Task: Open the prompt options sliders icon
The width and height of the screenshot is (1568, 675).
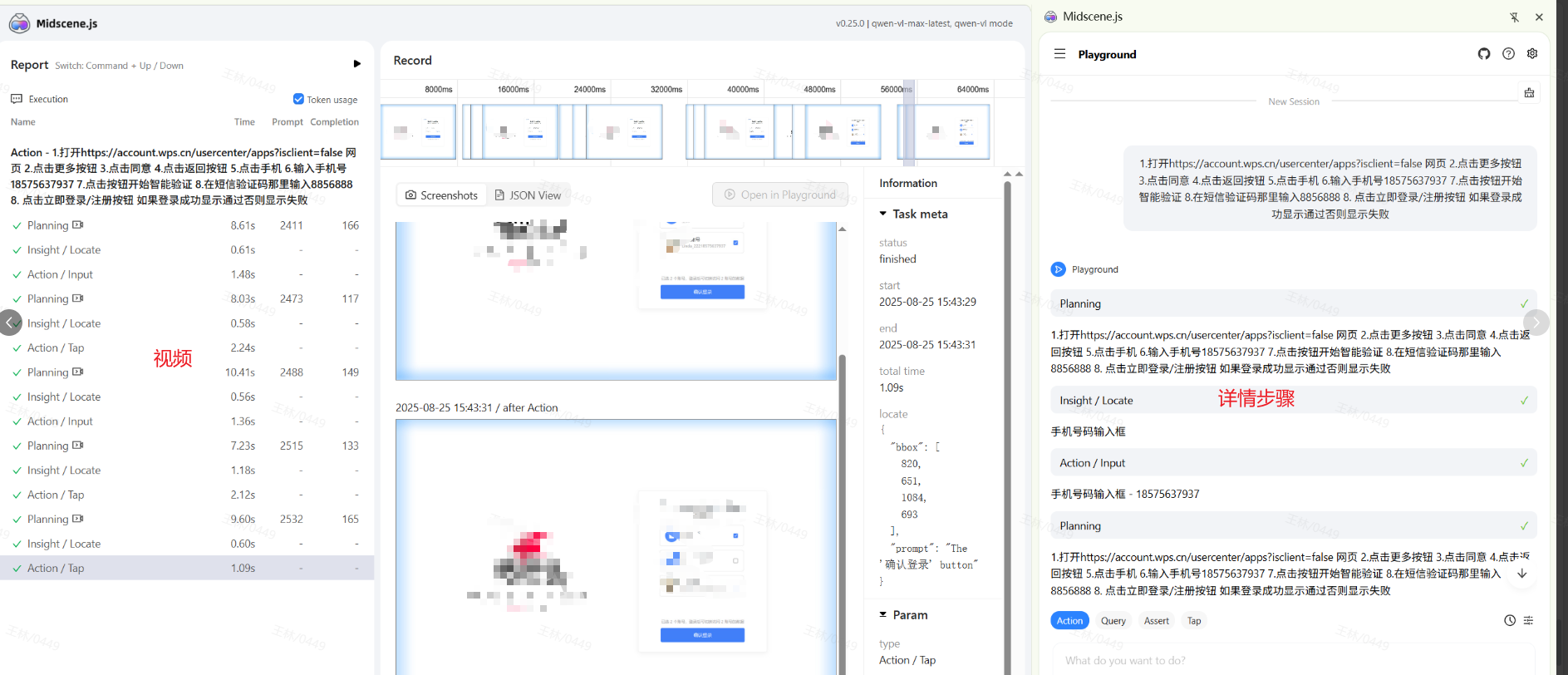Action: [x=1528, y=621]
